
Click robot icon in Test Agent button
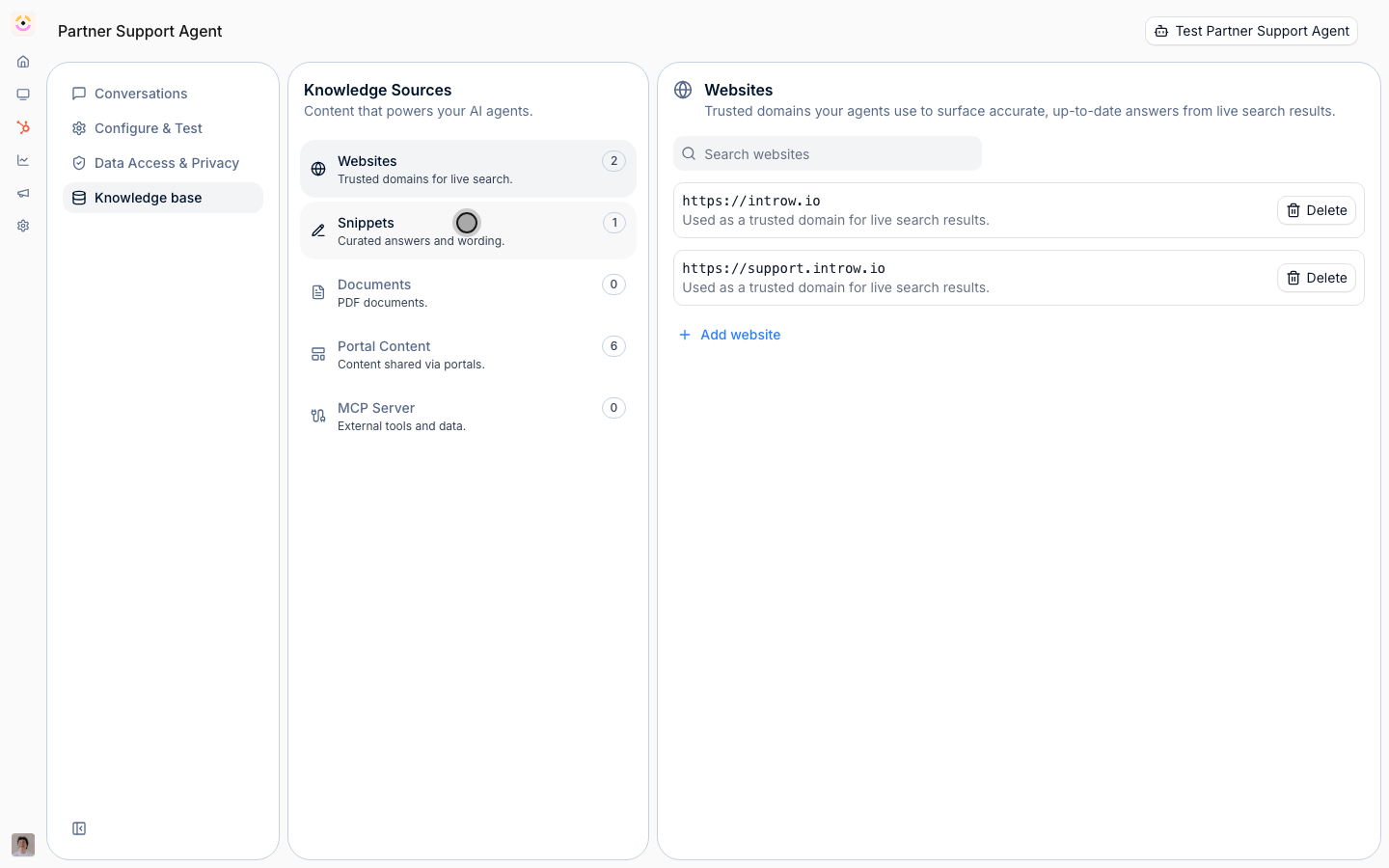[x=1161, y=31]
